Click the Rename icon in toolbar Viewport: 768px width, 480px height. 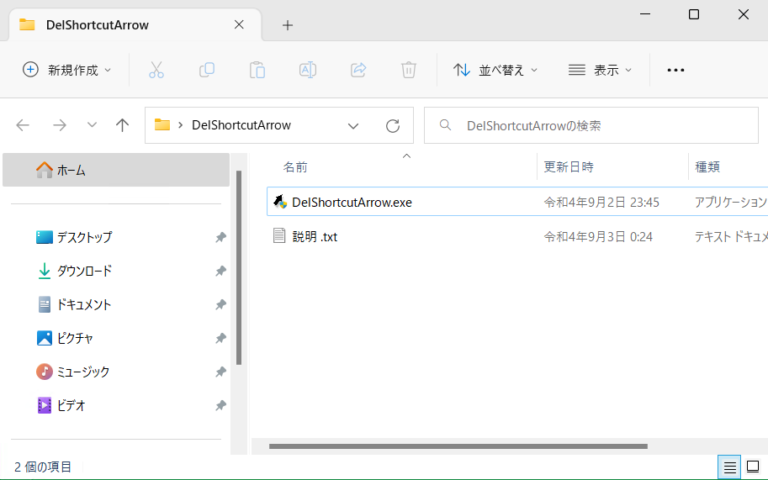308,70
